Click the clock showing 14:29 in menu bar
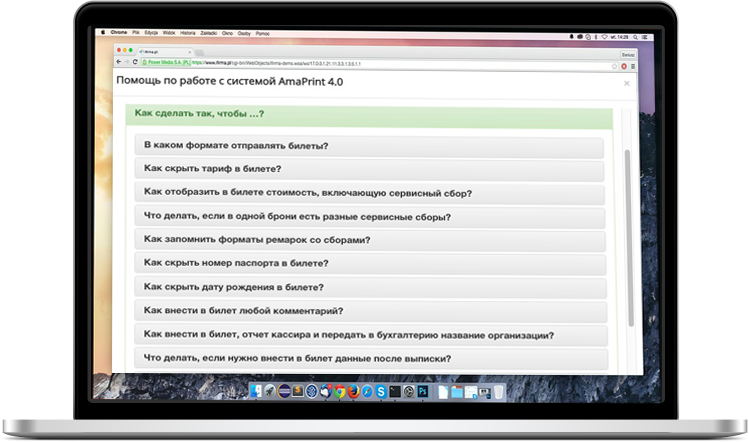Screen dimensions: 749x442 [x=619, y=37]
